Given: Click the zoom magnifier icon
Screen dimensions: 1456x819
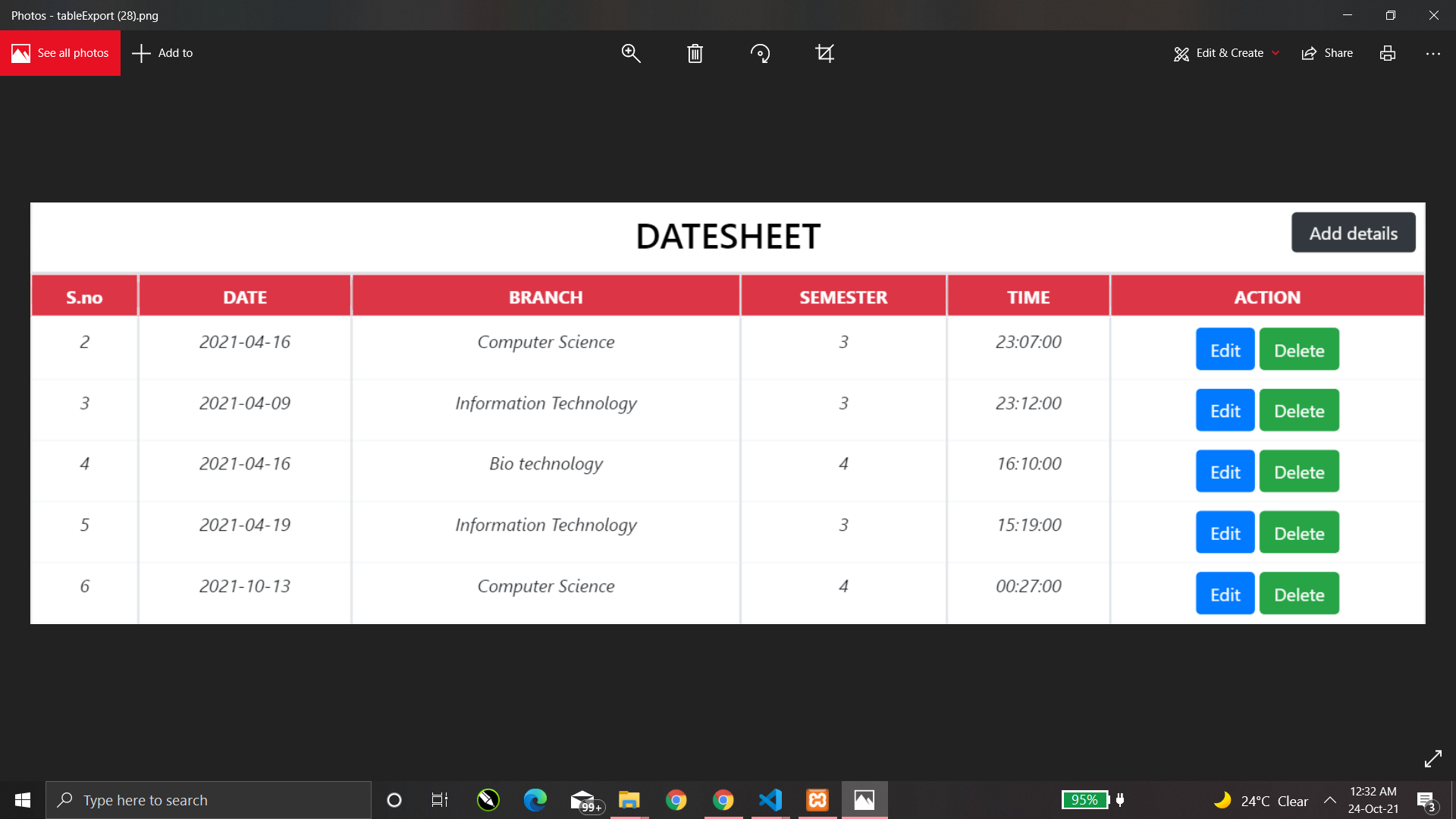Looking at the screenshot, I should coord(631,53).
